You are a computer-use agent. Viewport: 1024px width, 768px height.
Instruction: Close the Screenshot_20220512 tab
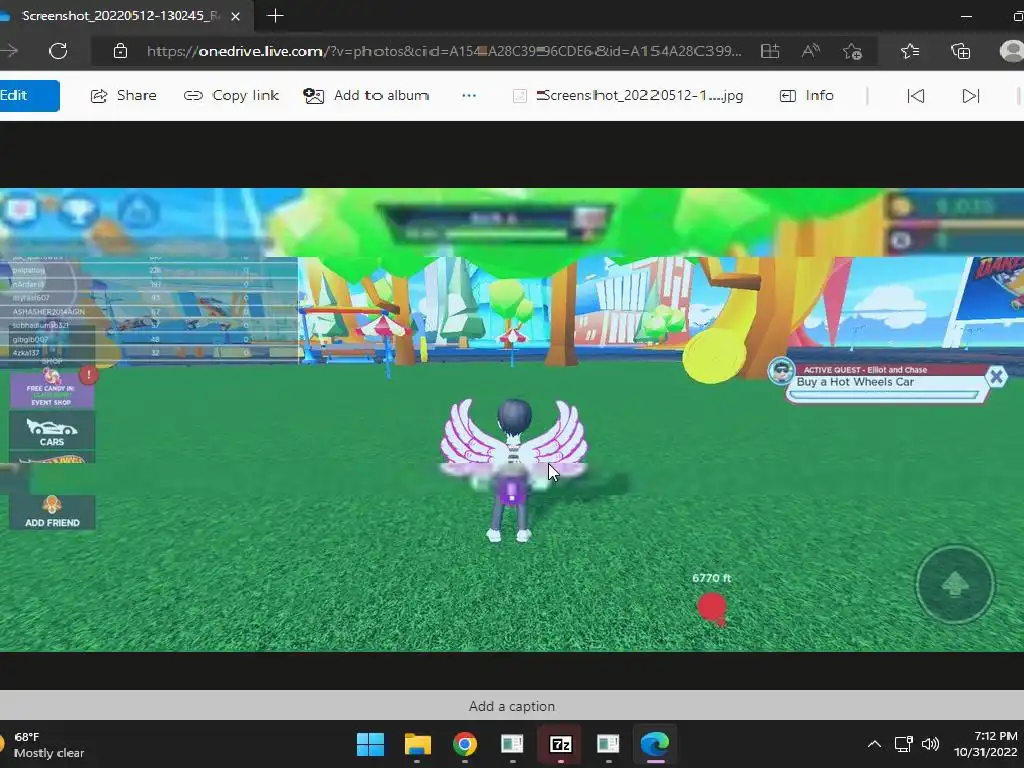pos(236,16)
